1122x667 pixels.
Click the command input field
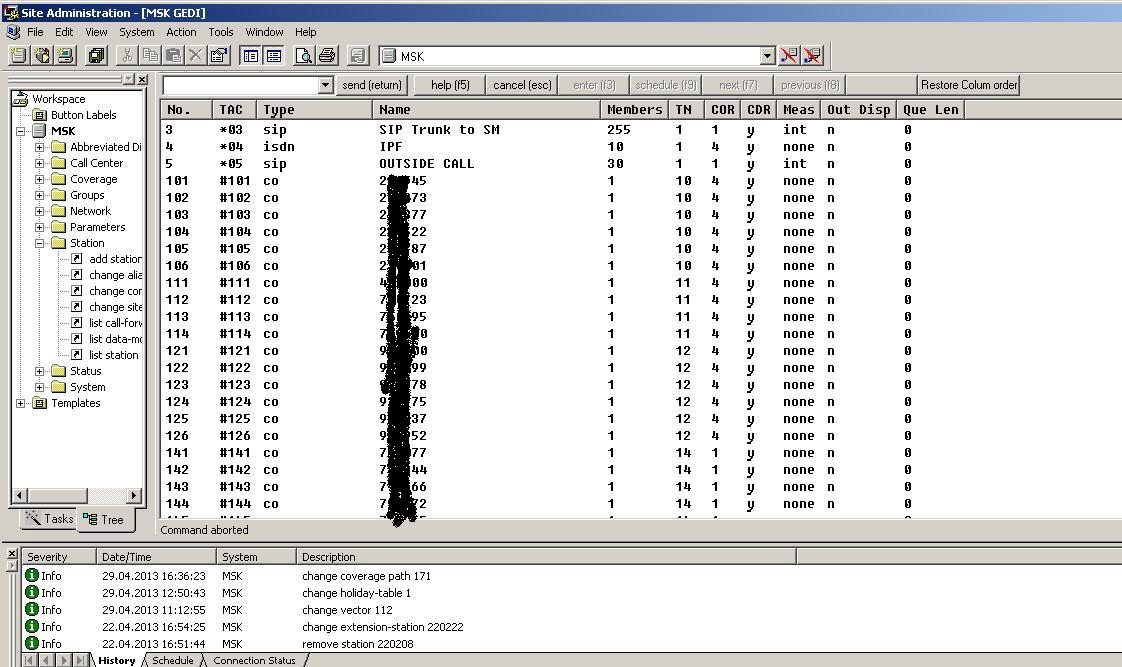241,85
